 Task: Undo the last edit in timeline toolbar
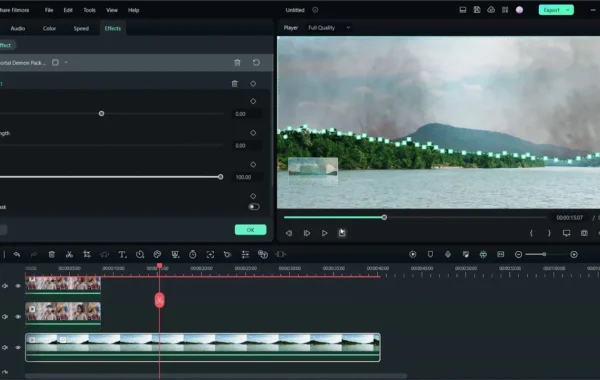(17, 254)
